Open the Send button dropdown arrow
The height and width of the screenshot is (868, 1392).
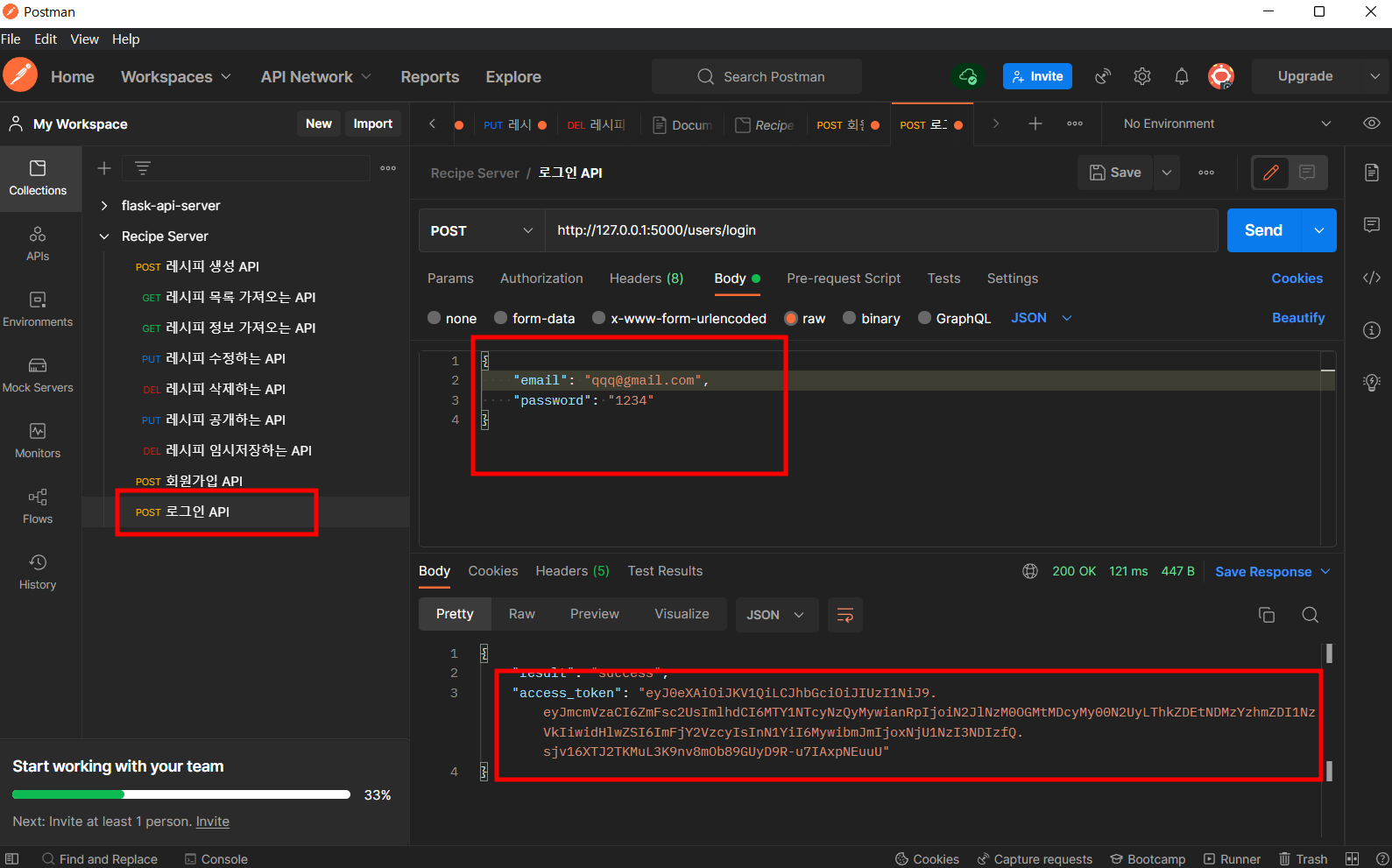click(x=1319, y=230)
